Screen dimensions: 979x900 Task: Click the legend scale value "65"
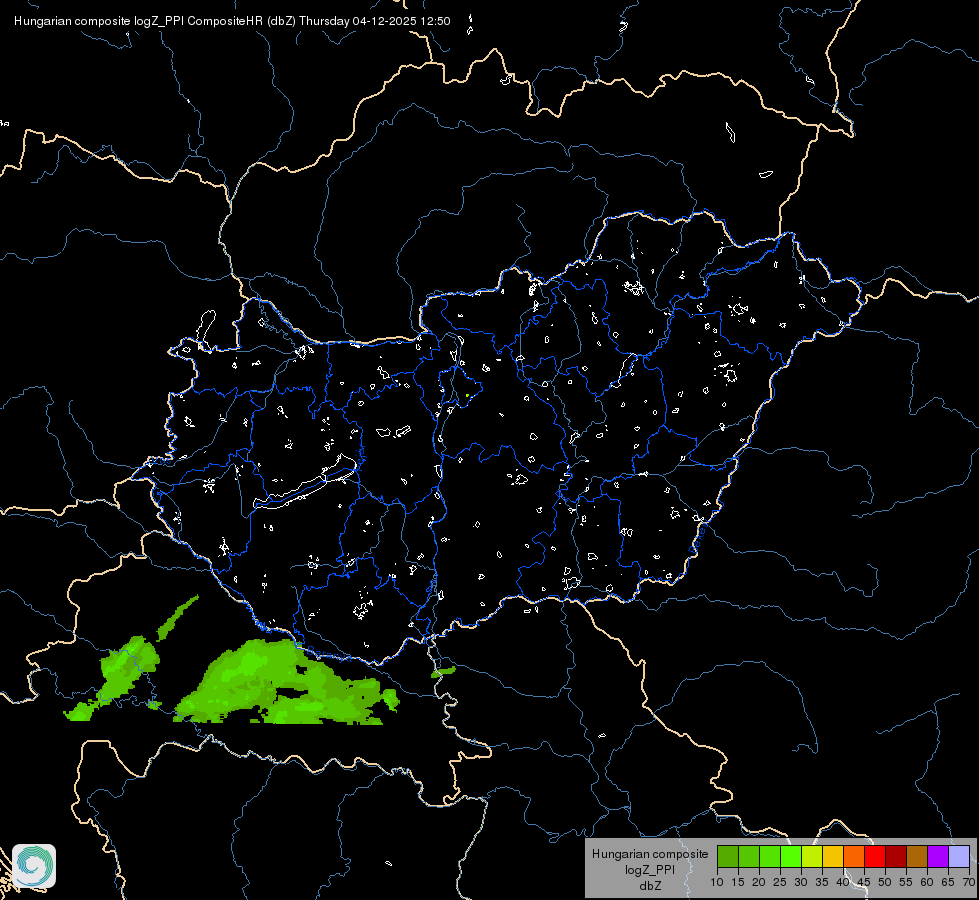[948, 883]
